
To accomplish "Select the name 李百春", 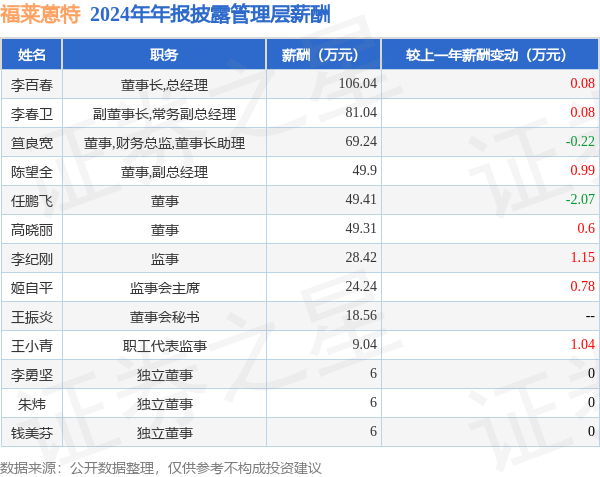I will click(32, 85).
